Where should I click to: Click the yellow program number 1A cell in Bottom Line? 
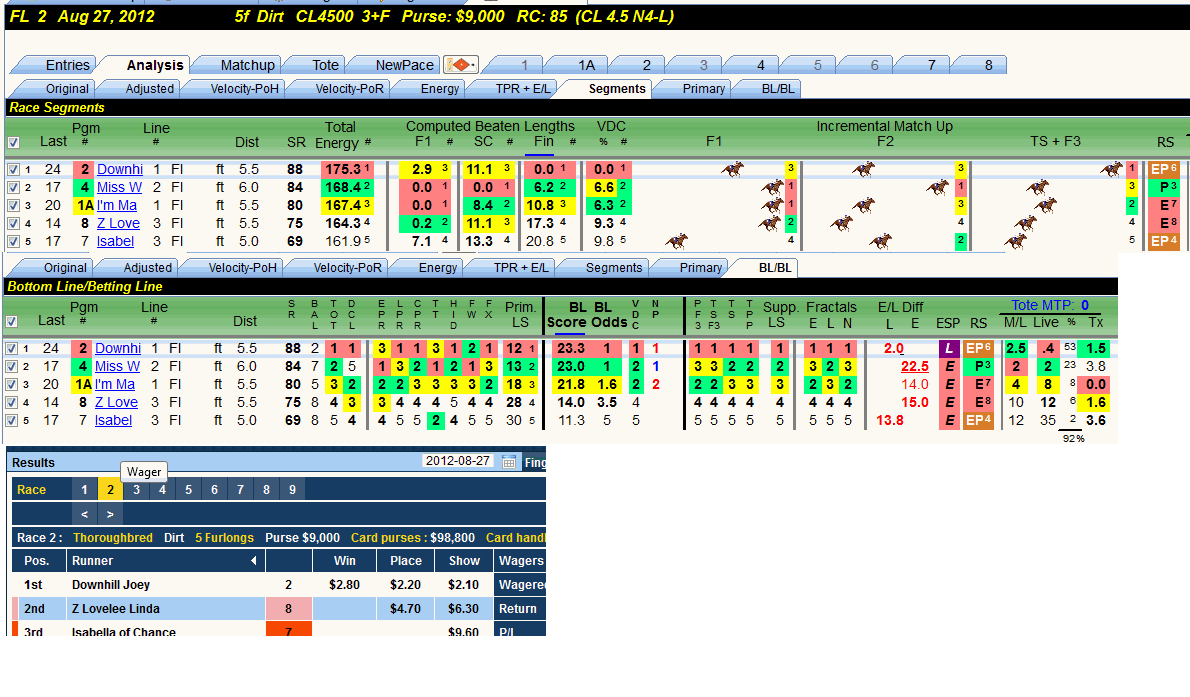click(83, 384)
